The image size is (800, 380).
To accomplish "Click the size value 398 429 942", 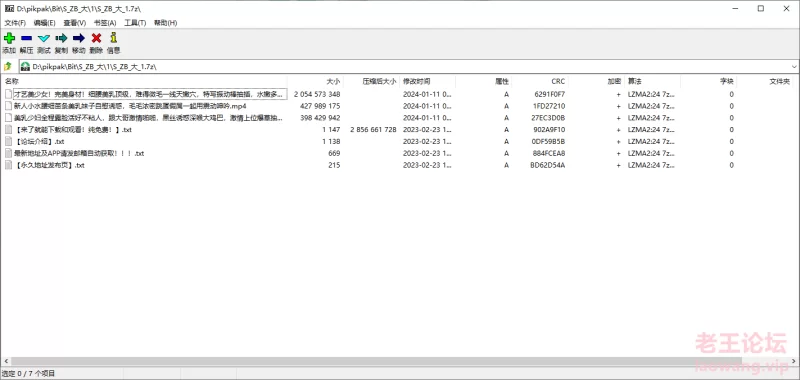I will click(x=320, y=118).
